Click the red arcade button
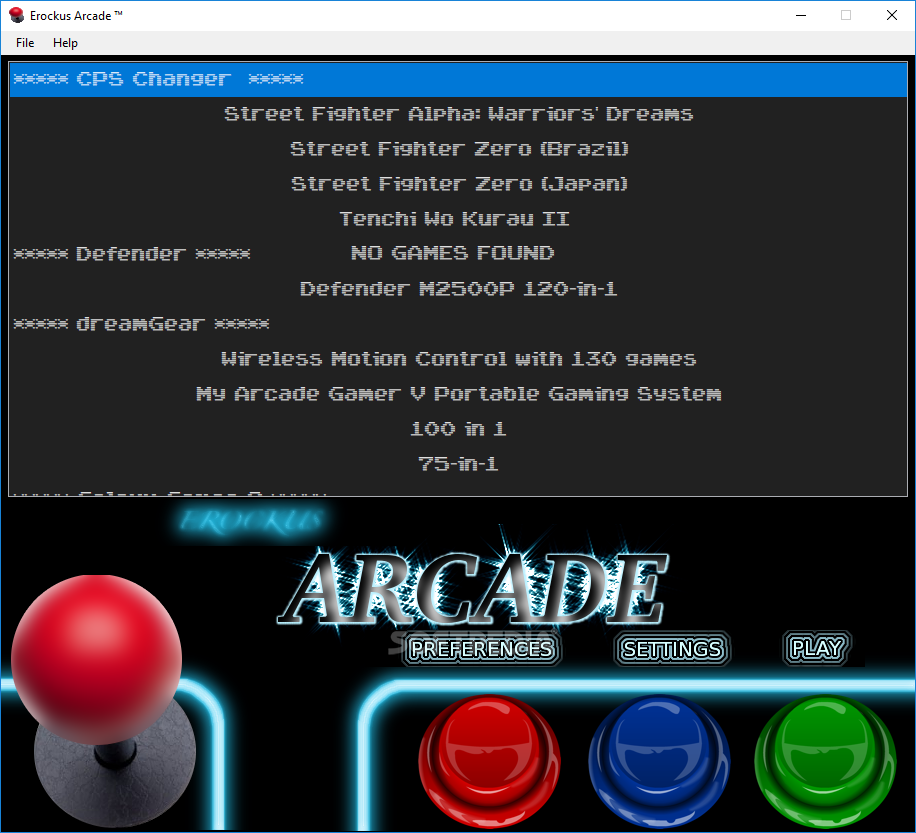The width and height of the screenshot is (916, 833). pos(490,761)
